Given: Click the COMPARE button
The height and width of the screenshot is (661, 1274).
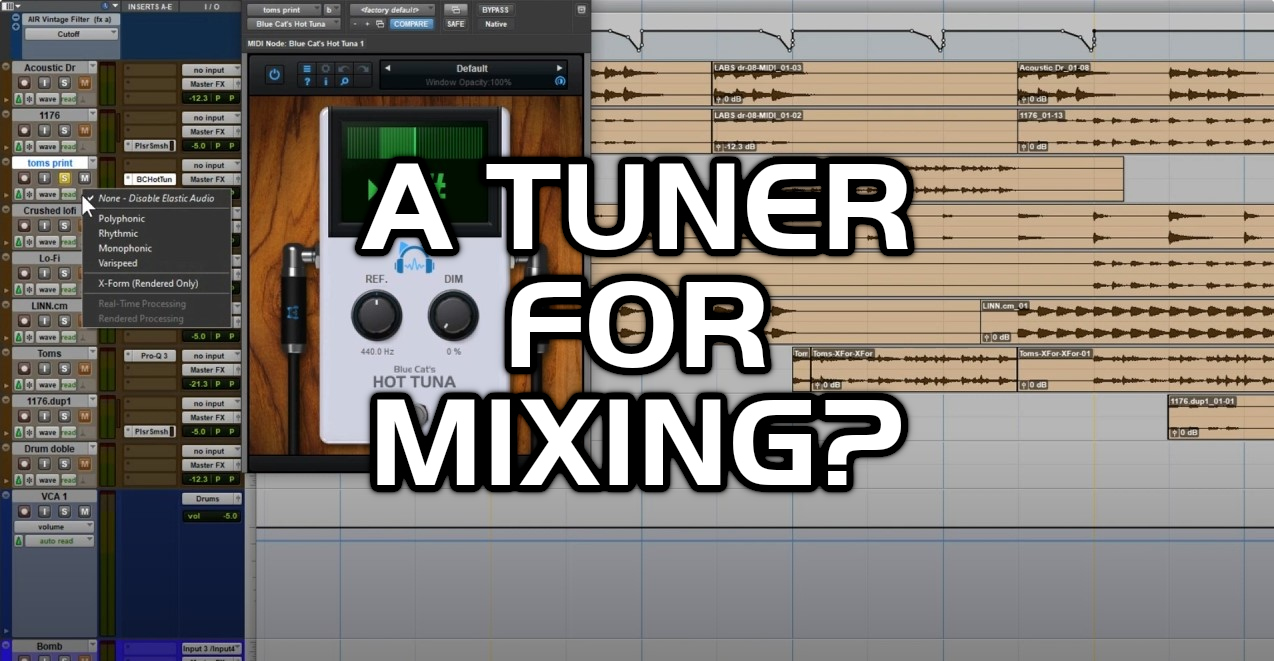Looking at the screenshot, I should (x=411, y=24).
